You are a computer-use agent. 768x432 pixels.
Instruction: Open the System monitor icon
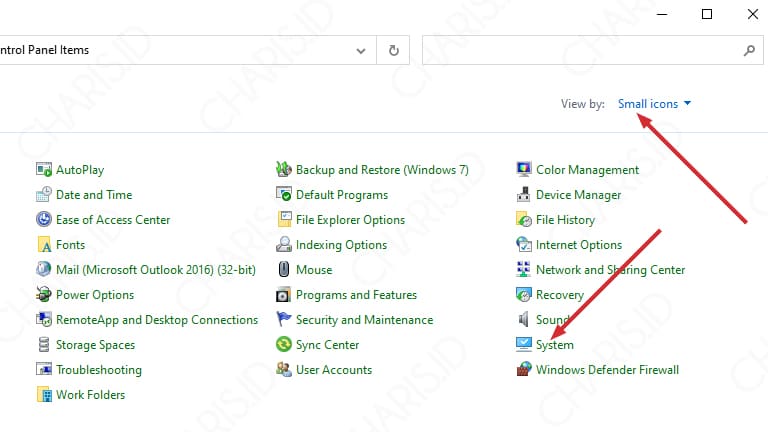pyautogui.click(x=524, y=345)
